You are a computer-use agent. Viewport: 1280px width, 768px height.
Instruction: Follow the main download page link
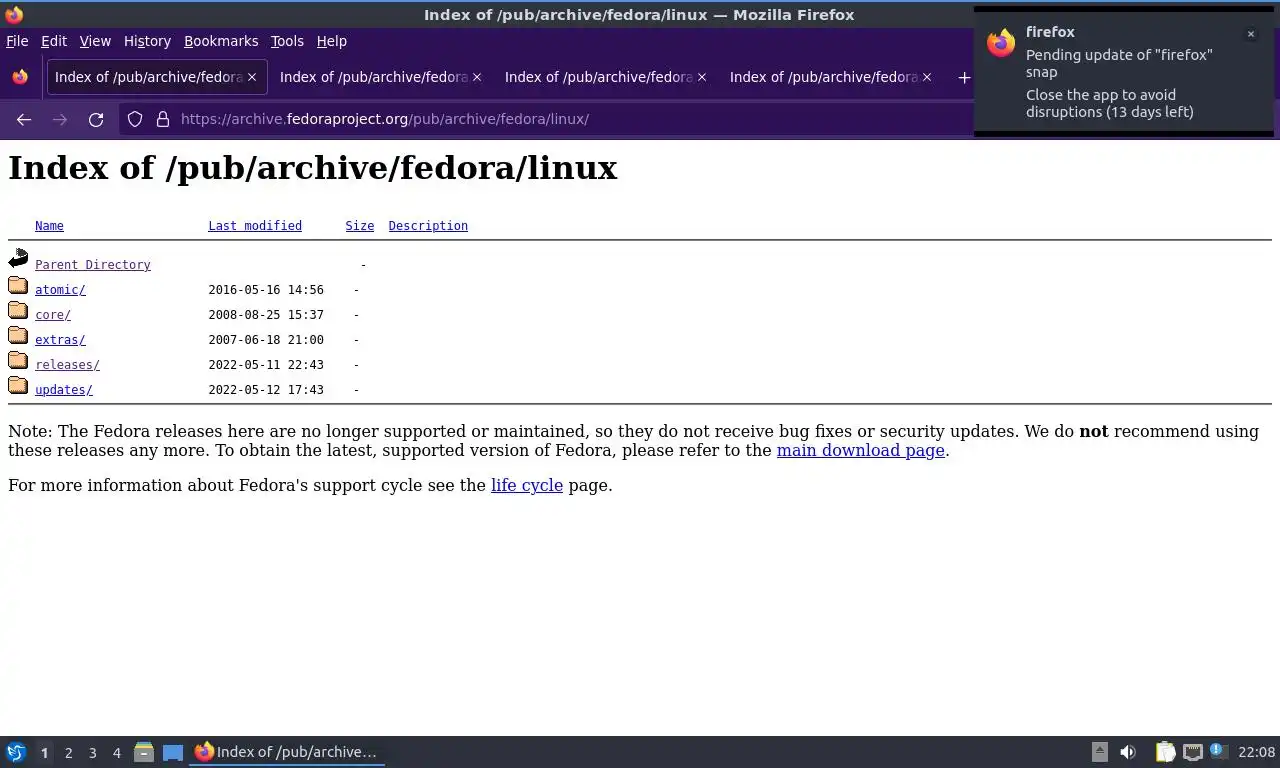point(861,450)
